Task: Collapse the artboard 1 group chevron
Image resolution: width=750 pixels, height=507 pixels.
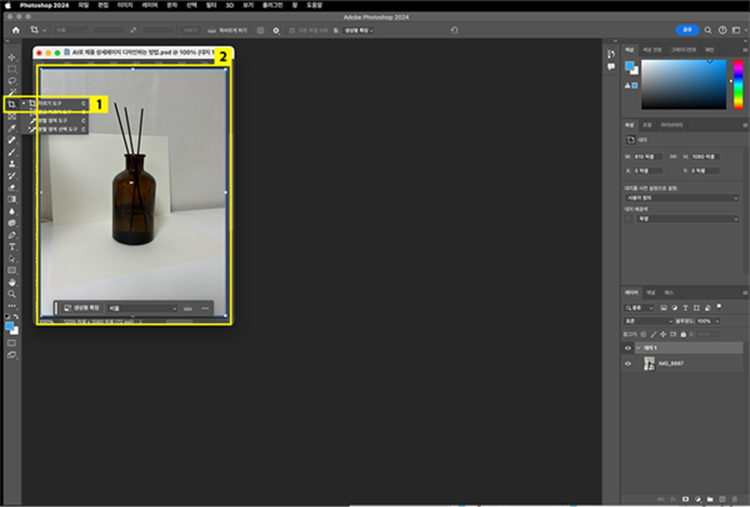Action: 638,348
